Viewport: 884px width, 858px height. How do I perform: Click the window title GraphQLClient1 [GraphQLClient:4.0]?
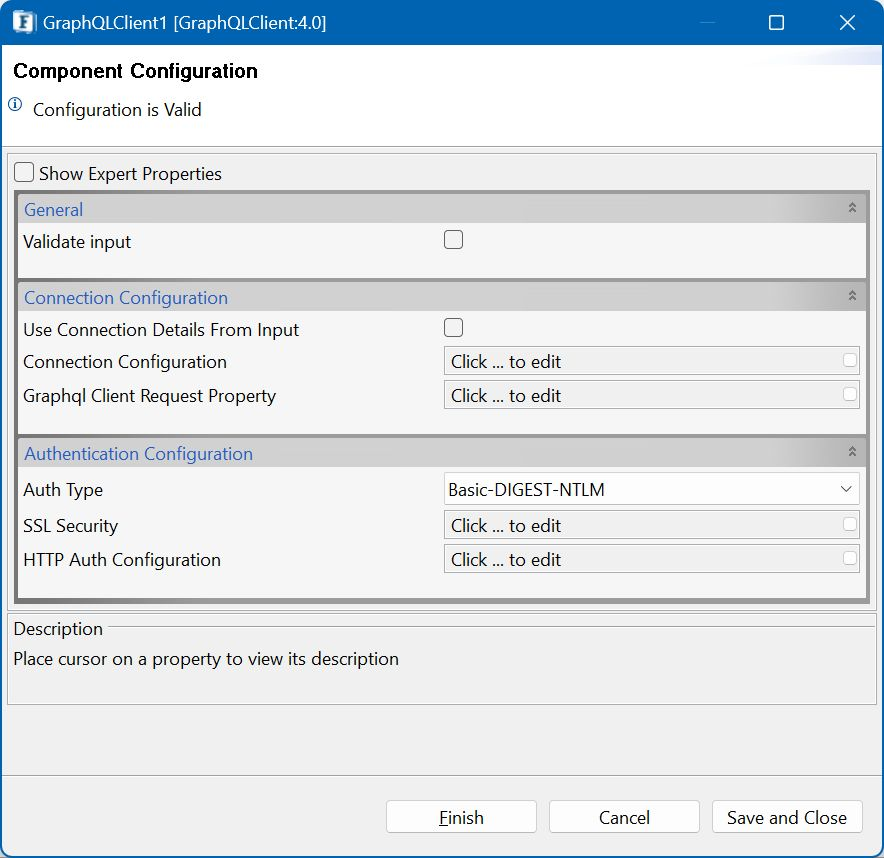(184, 23)
